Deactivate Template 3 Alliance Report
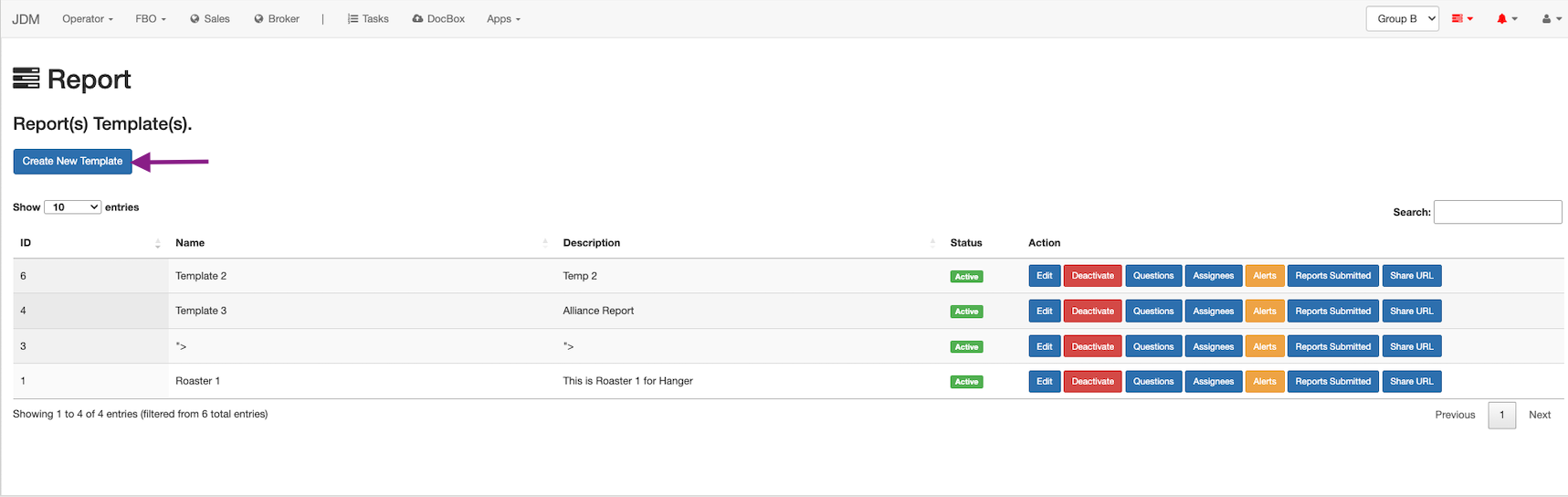 coord(1091,312)
